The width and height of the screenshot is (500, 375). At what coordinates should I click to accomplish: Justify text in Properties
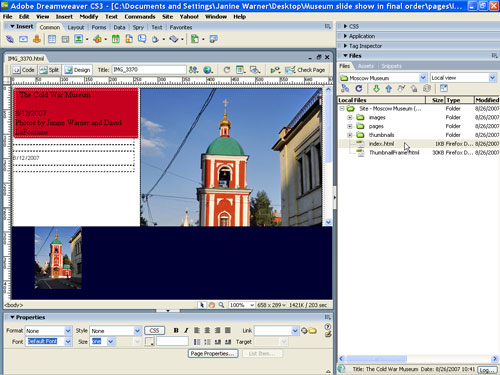pos(228,330)
